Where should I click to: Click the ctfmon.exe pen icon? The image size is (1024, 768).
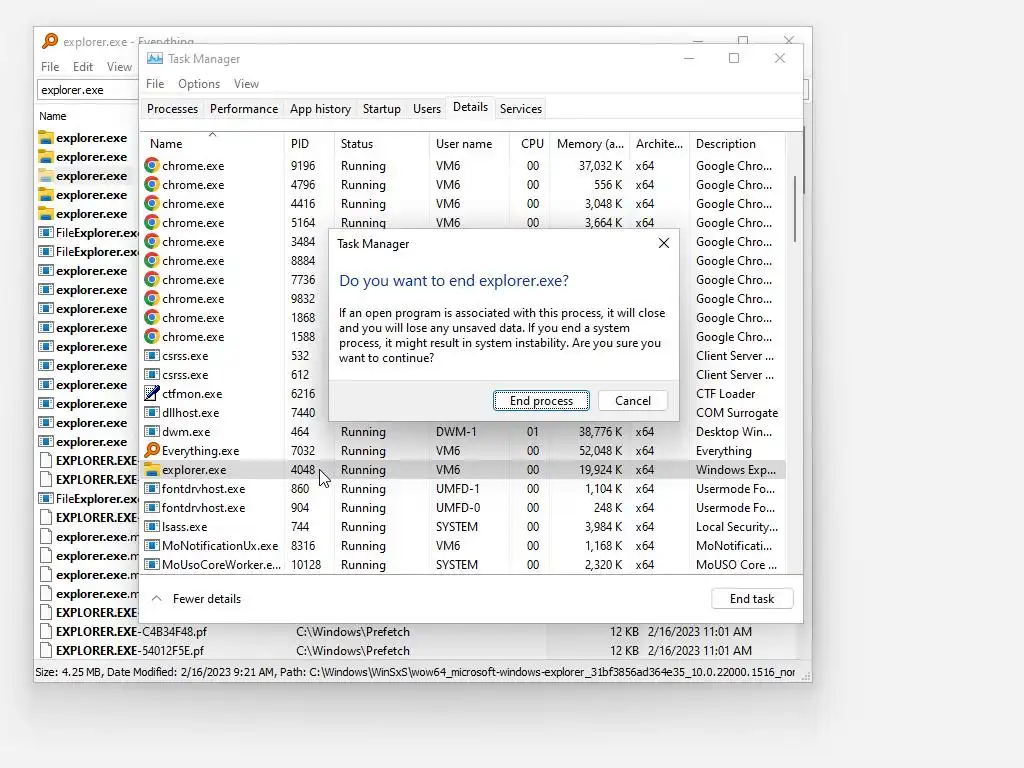[x=152, y=393]
